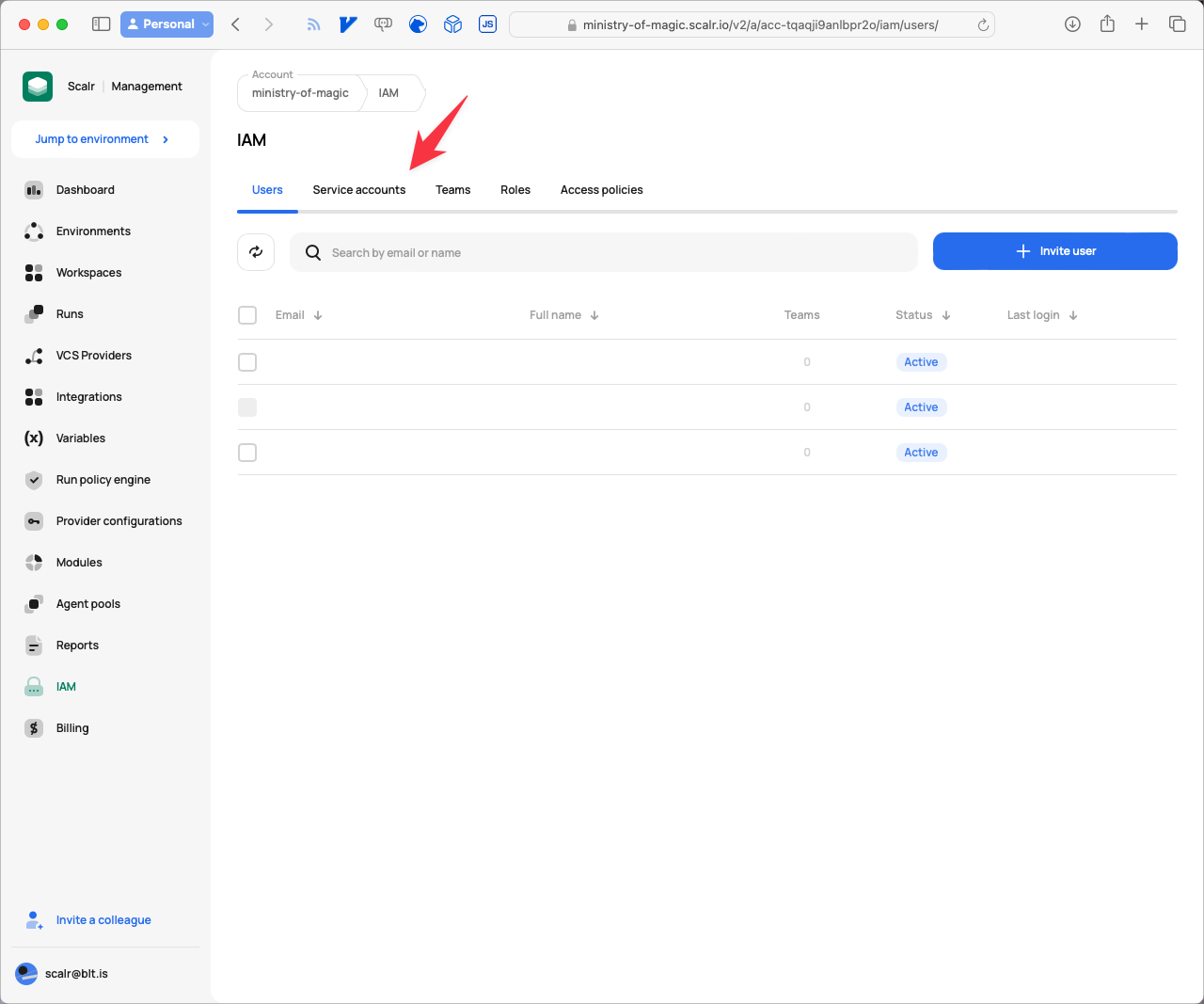Click the JS extension icon in toolbar
The height and width of the screenshot is (1004, 1204).
click(x=487, y=24)
